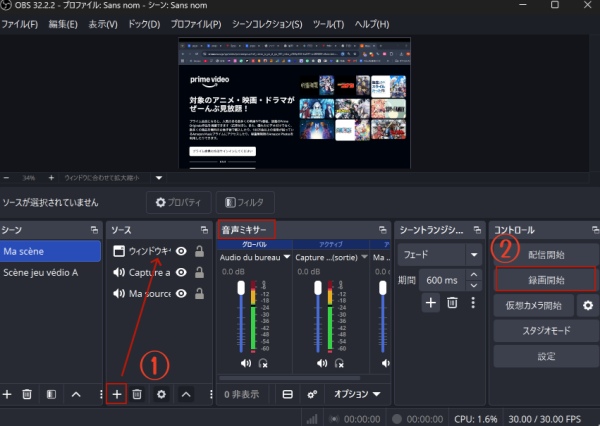Open virtual camera settings gear
This screenshot has width=600, height=426.
pos(588,305)
